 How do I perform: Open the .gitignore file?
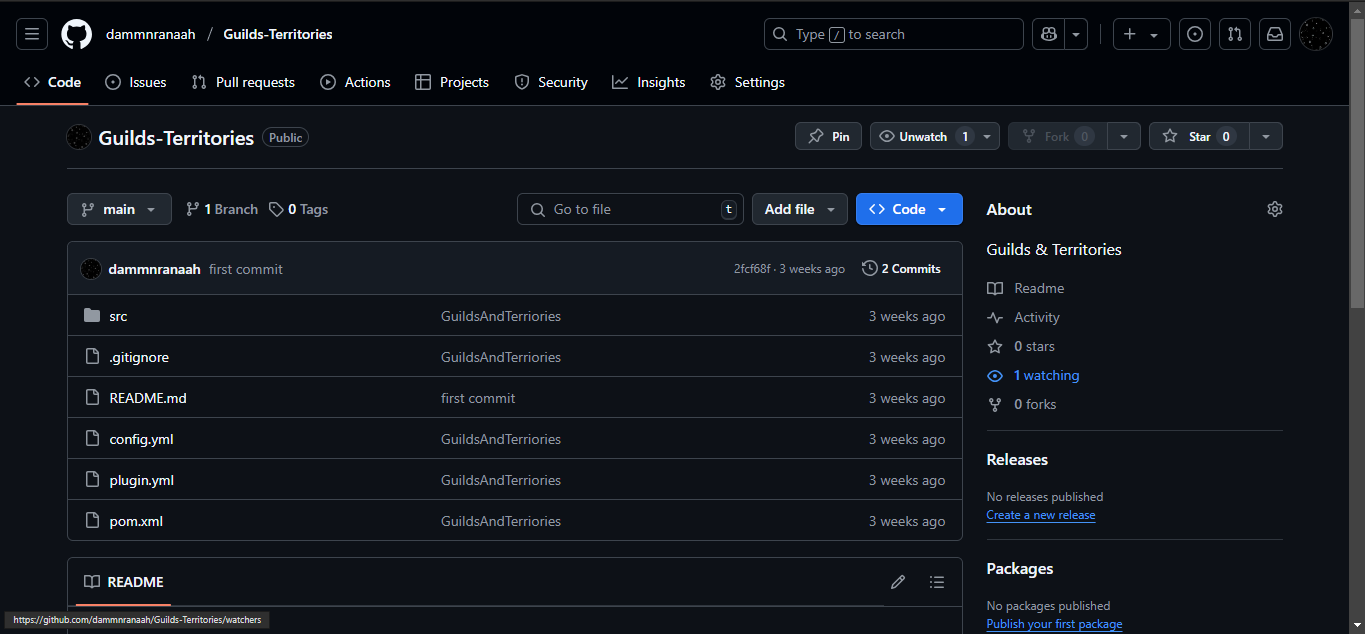coord(139,357)
